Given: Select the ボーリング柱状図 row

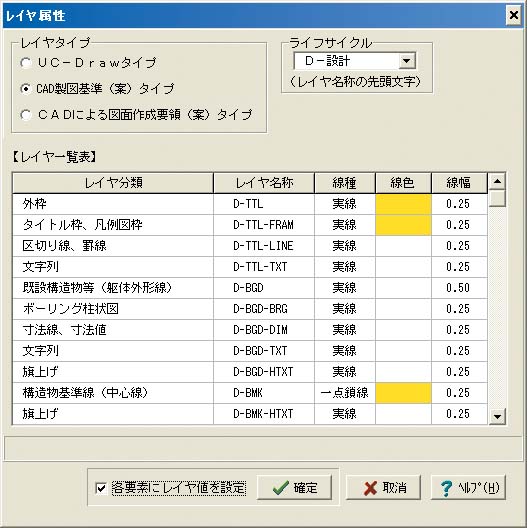Looking at the screenshot, I should [x=250, y=309].
